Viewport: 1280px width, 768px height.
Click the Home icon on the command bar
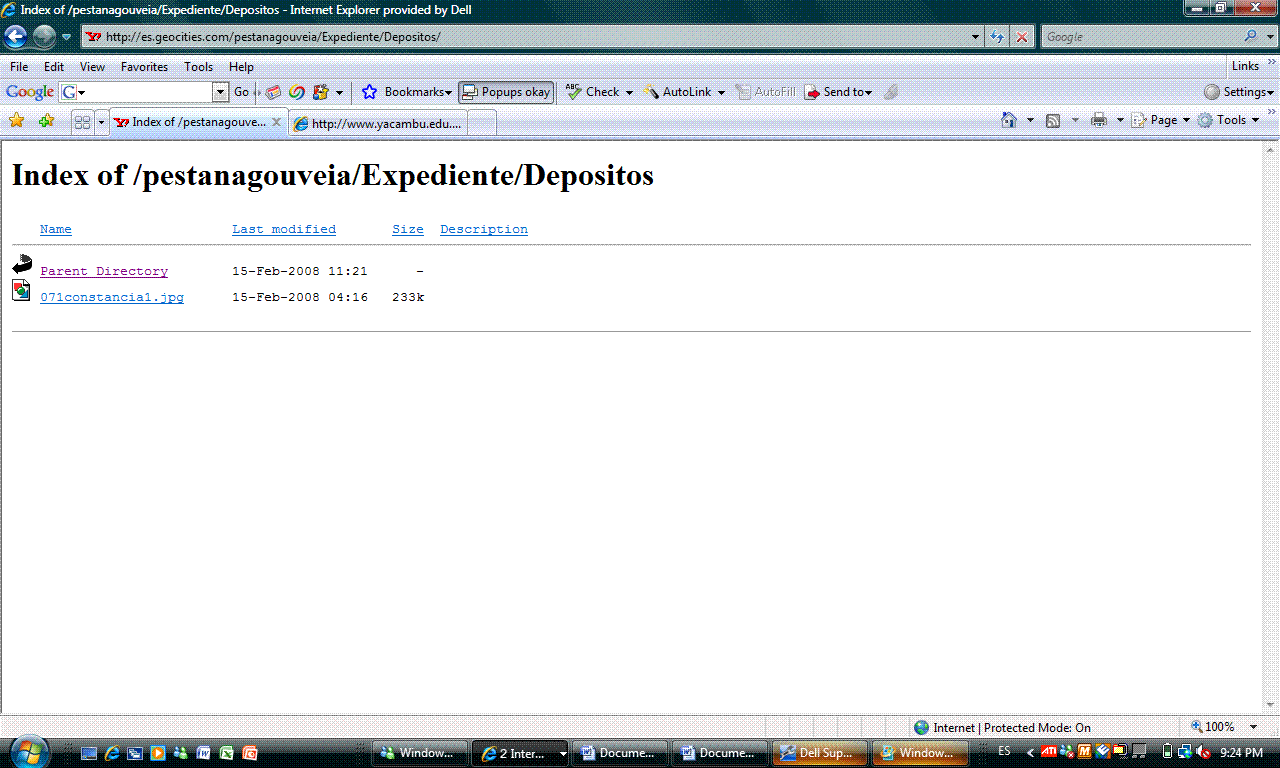pyautogui.click(x=1010, y=120)
